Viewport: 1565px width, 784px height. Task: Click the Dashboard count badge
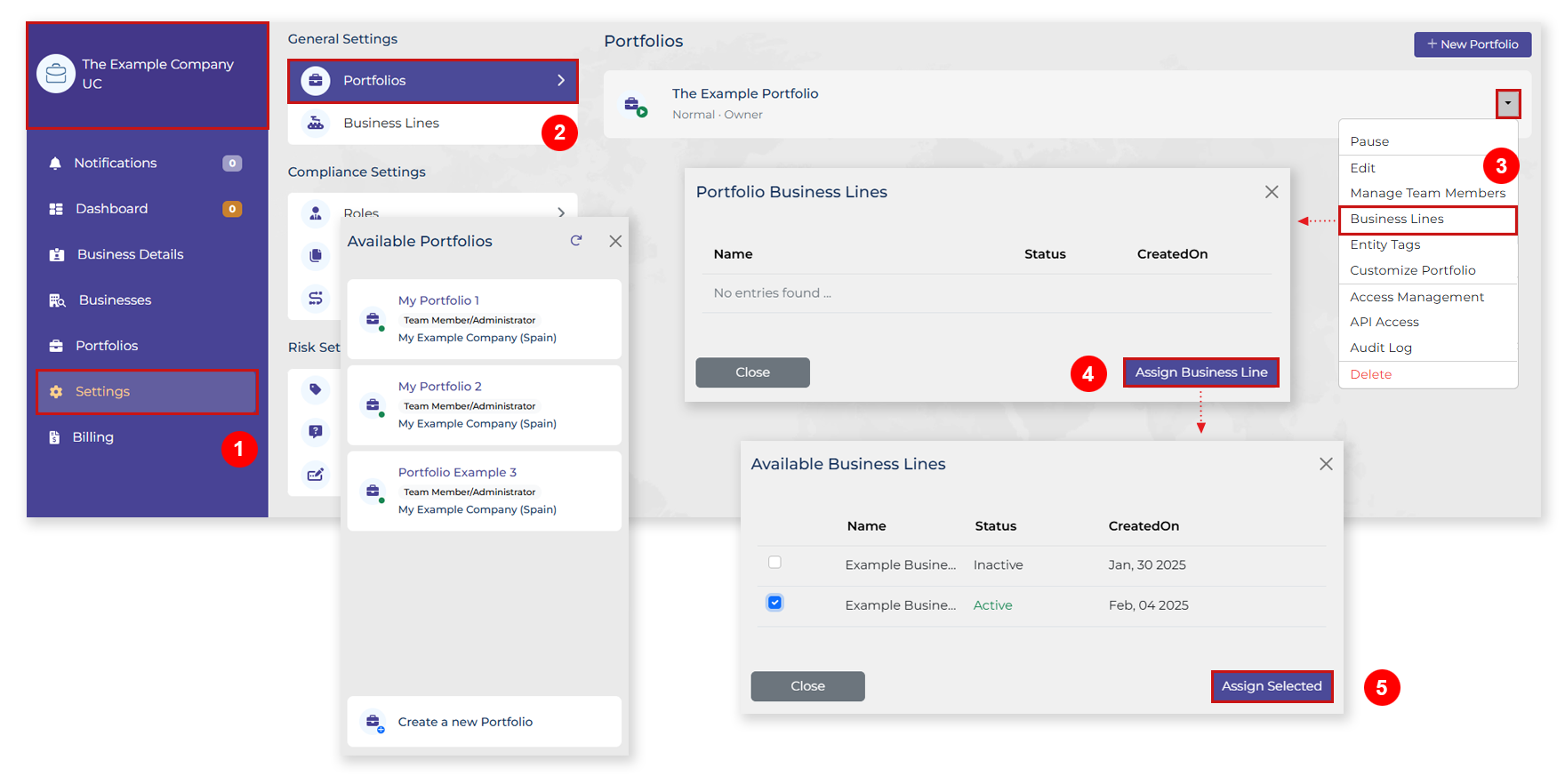click(x=232, y=209)
